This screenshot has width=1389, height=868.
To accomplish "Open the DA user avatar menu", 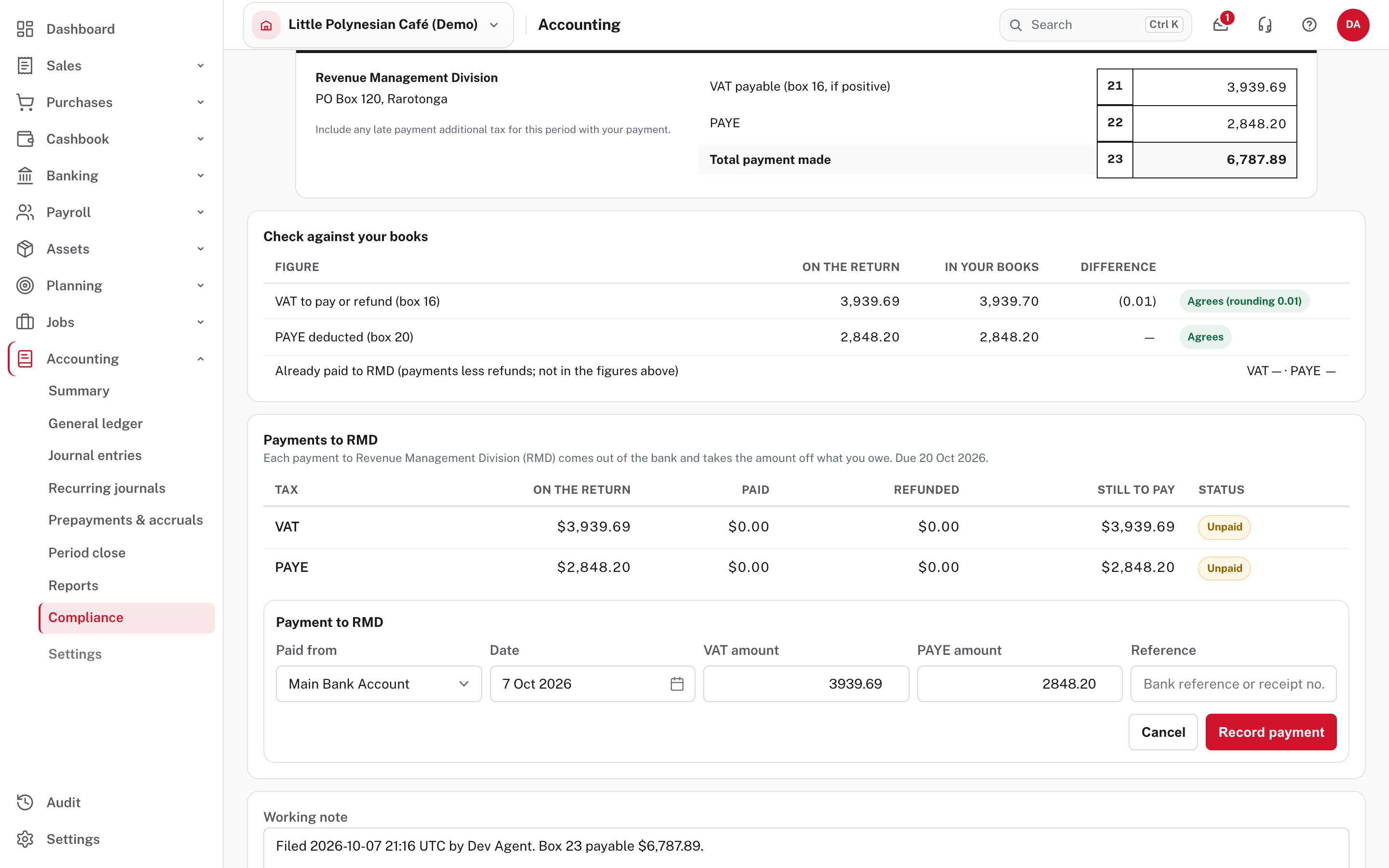I will point(1353,25).
